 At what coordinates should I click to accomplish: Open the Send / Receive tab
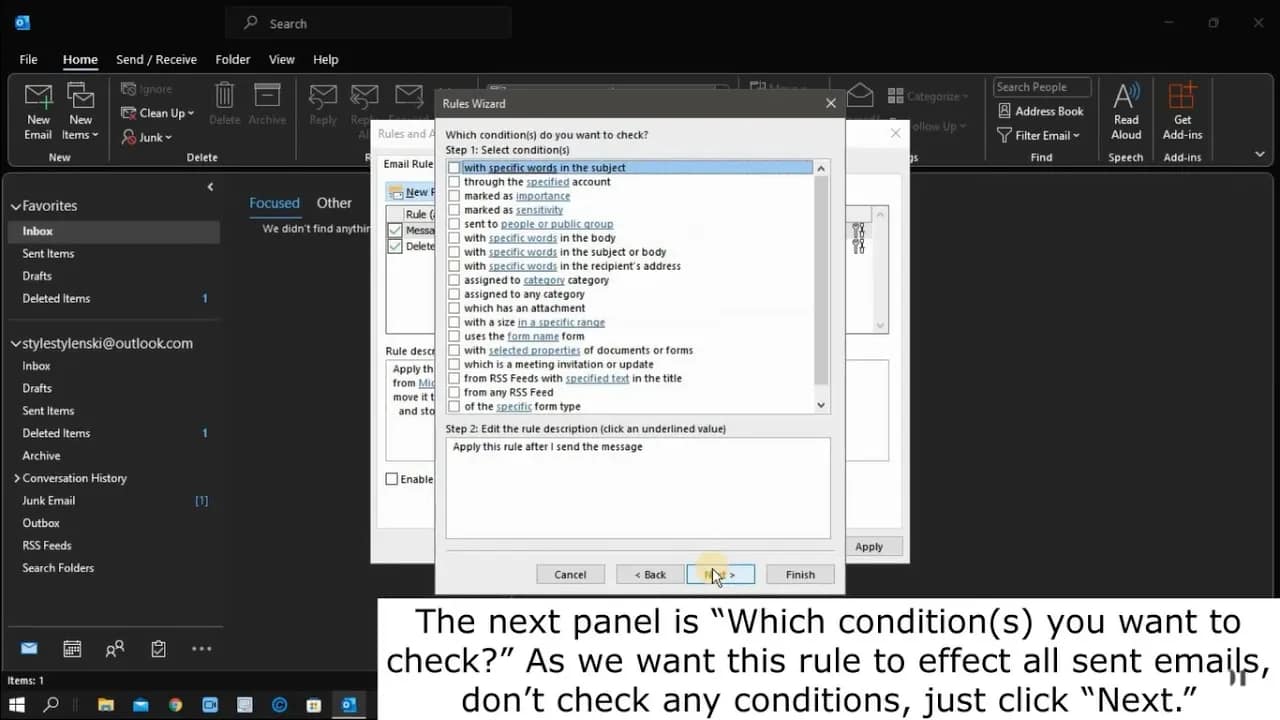click(156, 59)
